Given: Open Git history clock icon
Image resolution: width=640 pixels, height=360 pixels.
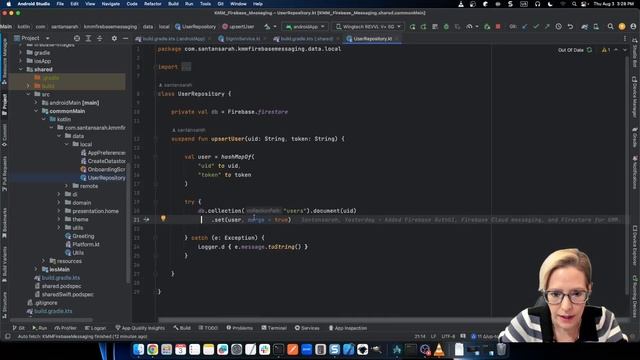Looking at the screenshot, I should [x=558, y=27].
